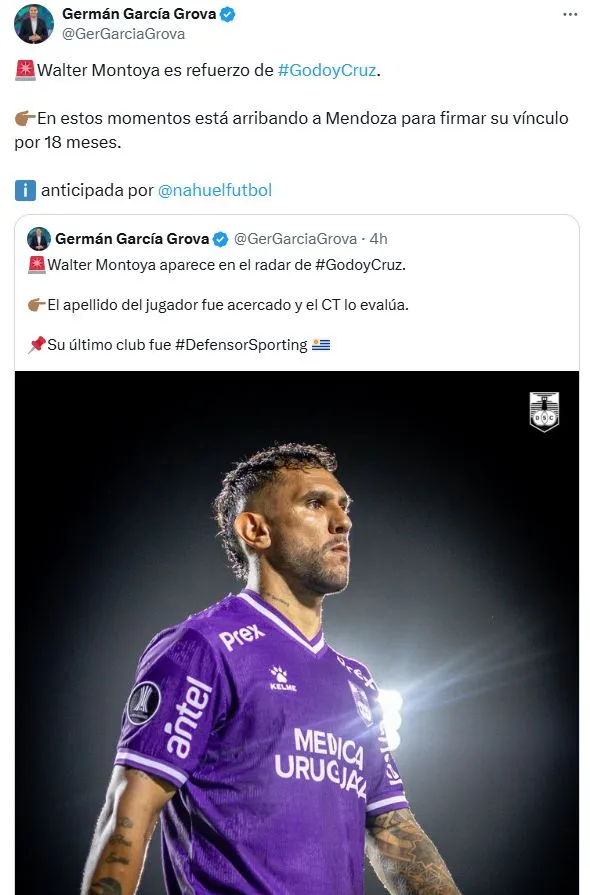Open the @nahuelfutbol mention link
590x895 pixels.
tap(215, 190)
